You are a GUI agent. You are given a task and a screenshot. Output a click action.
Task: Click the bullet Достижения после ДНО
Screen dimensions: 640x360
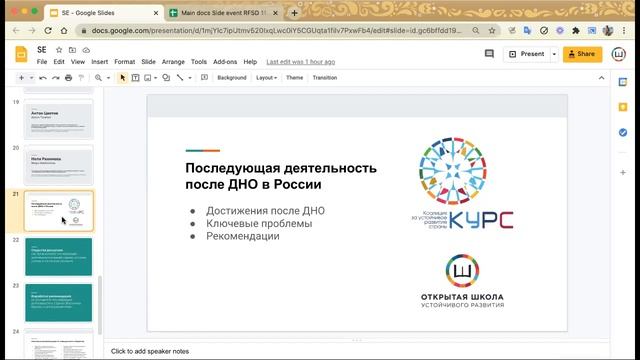tap(265, 211)
